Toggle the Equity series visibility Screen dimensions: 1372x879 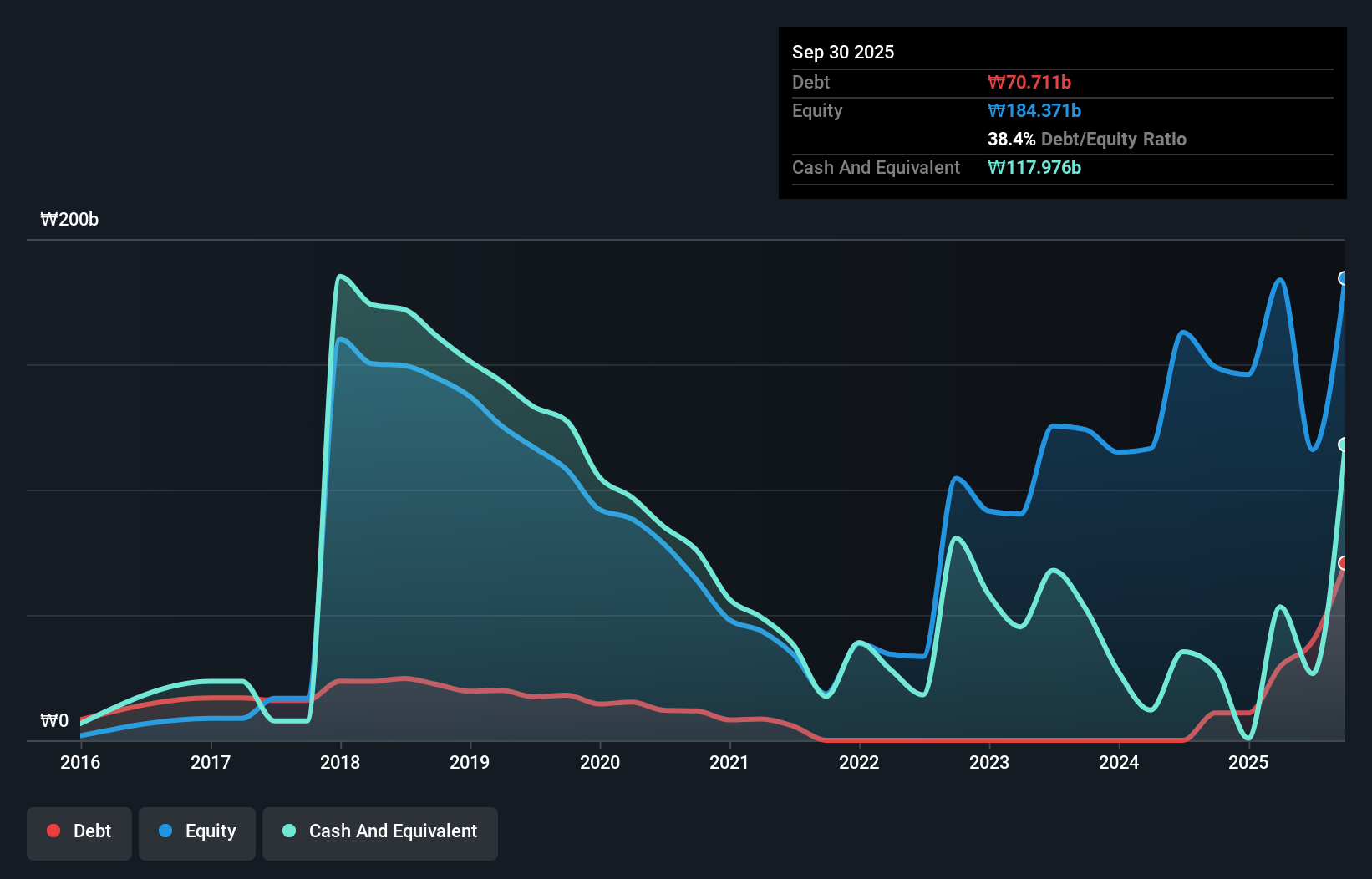point(197,831)
